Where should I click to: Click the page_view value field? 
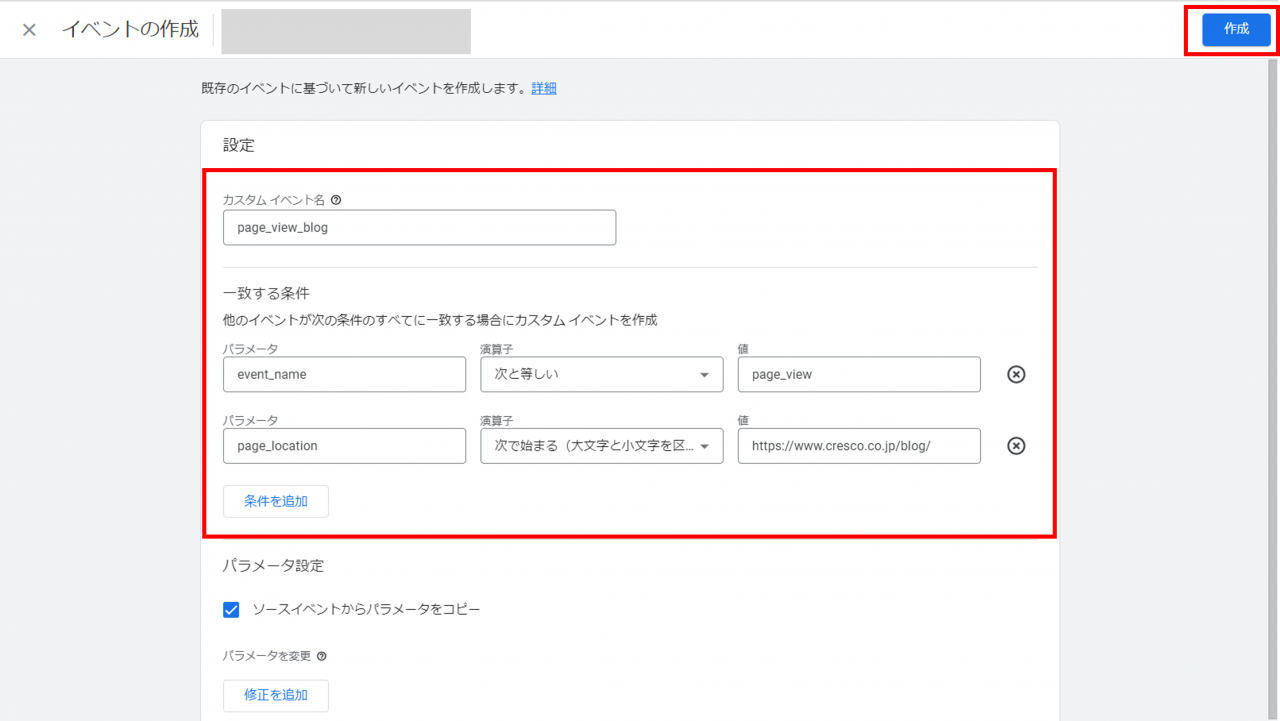pos(859,374)
